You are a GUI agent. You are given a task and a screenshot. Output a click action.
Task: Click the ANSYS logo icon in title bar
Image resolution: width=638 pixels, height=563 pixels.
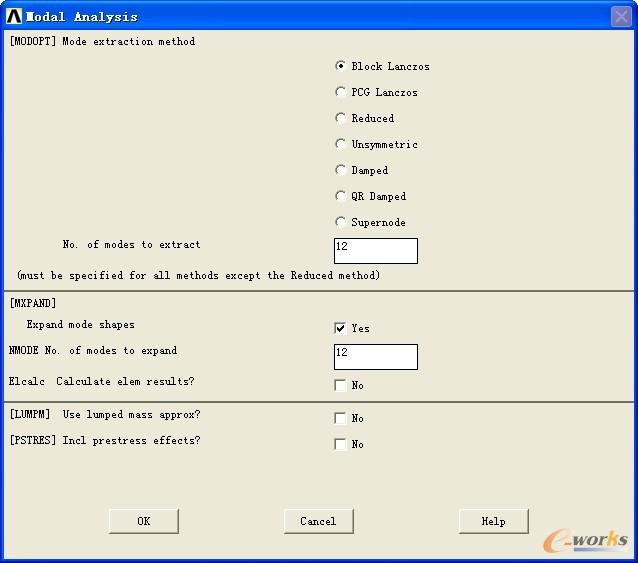(14, 16)
